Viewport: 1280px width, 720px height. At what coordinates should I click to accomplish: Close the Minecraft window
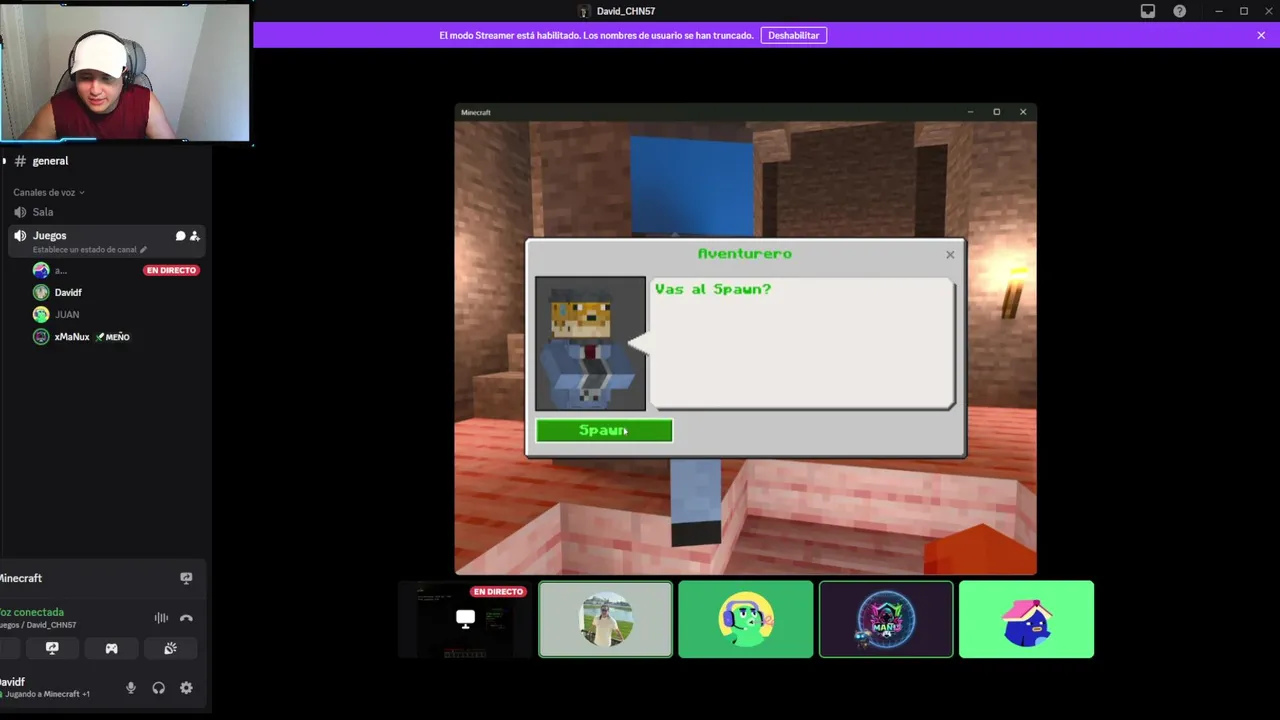(x=1022, y=112)
